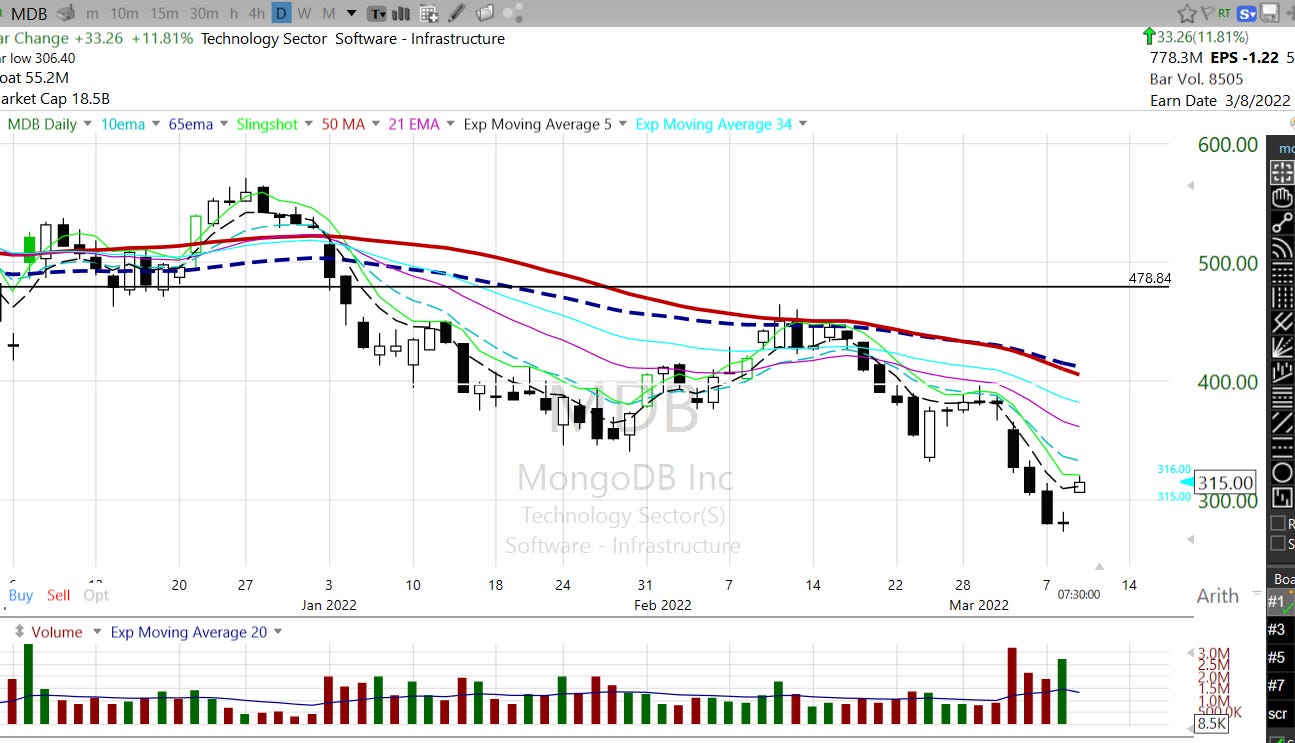Screen dimensions: 1295x743
Task: Click the add indicator grid-plus icon
Action: pos(430,14)
